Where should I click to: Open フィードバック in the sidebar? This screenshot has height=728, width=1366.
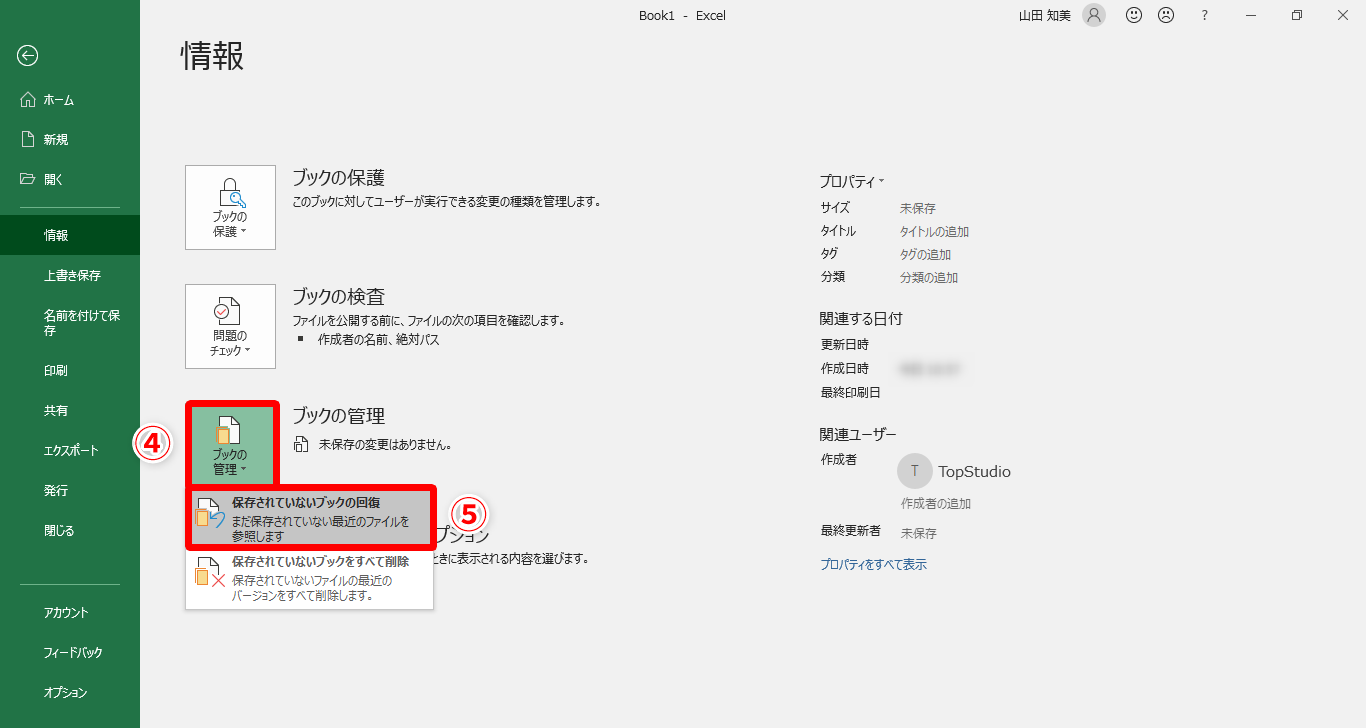[70, 652]
